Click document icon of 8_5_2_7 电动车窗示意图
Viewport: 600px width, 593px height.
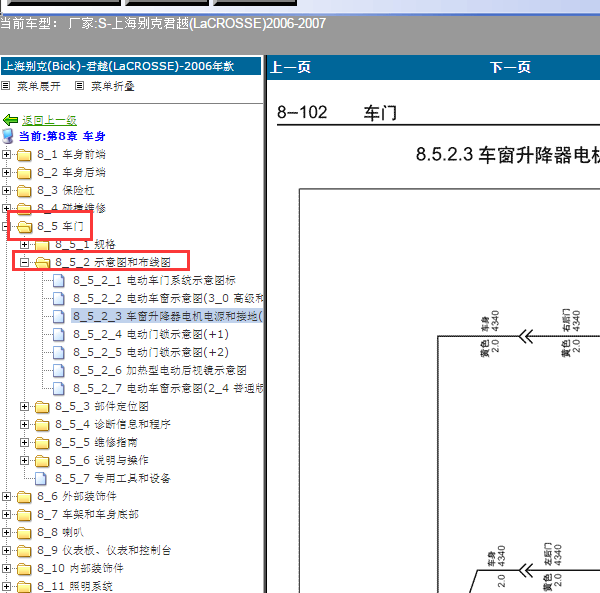59,388
